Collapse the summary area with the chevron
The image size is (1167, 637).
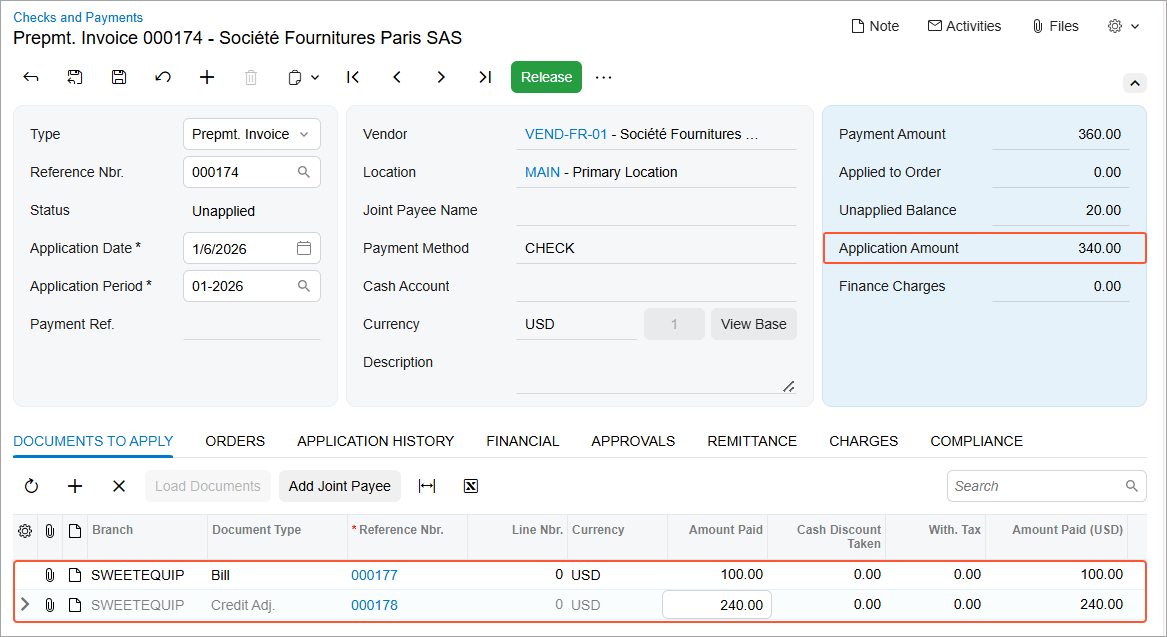point(1134,83)
